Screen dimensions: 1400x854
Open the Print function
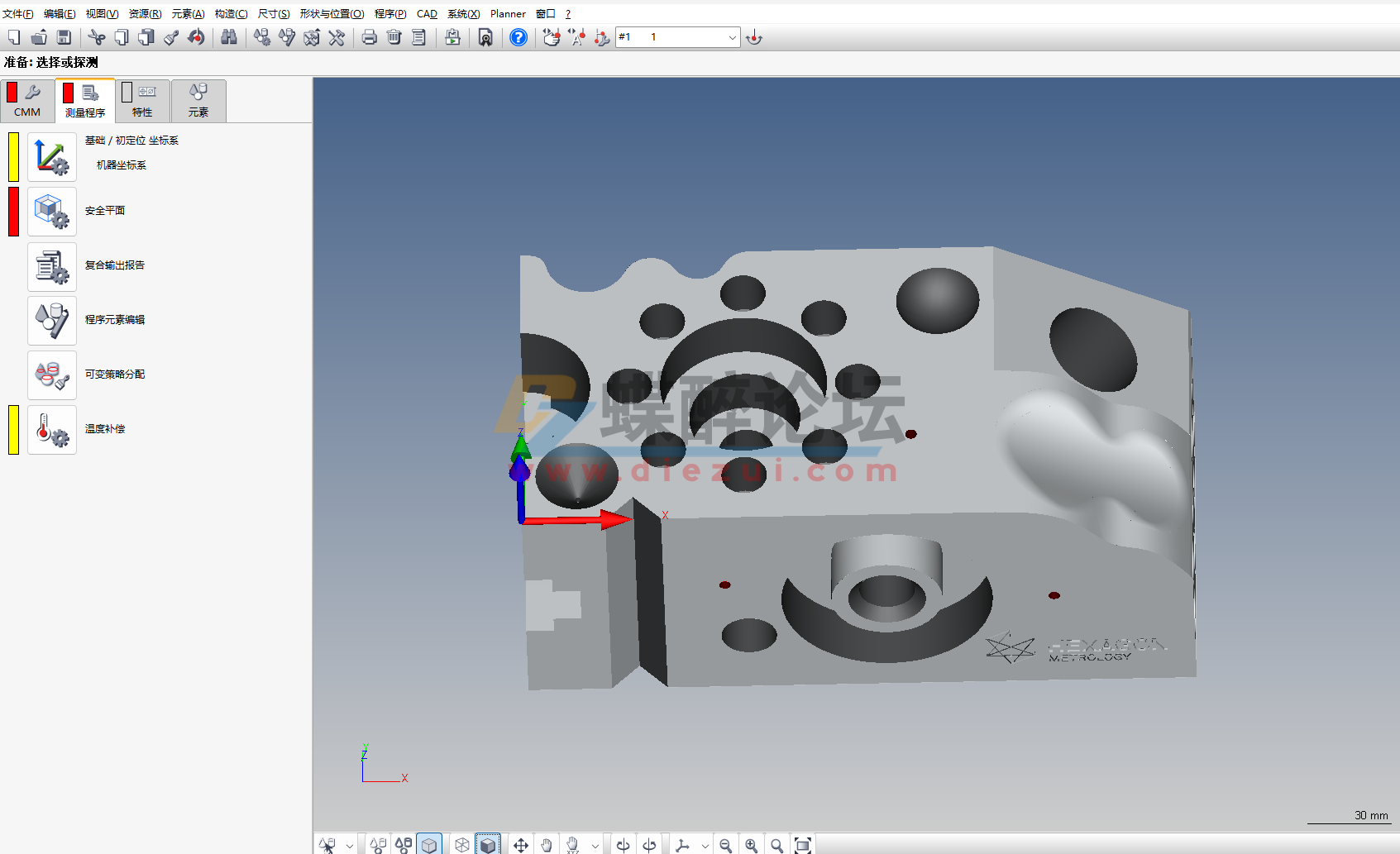369,37
